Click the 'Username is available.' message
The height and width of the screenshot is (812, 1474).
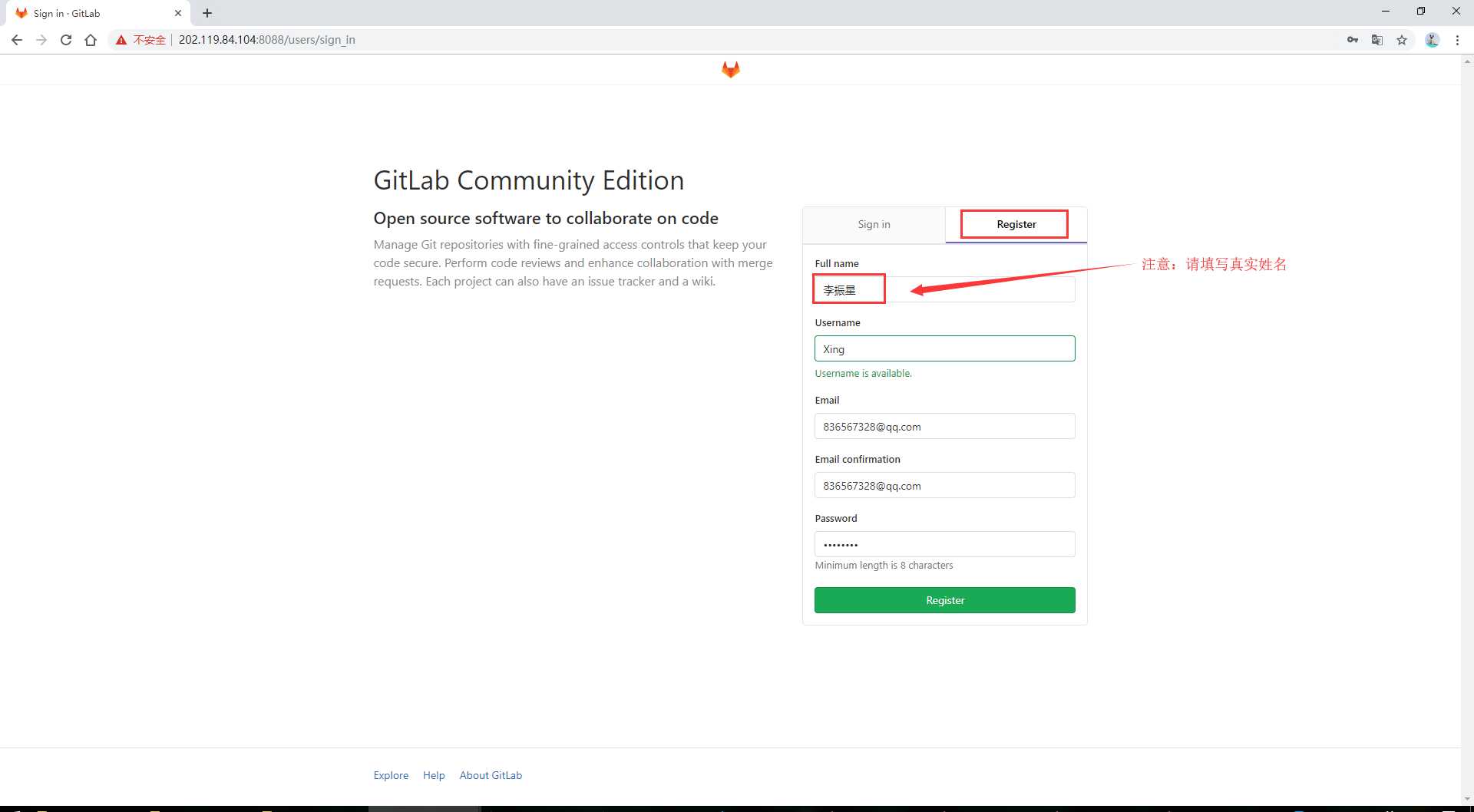coord(863,373)
